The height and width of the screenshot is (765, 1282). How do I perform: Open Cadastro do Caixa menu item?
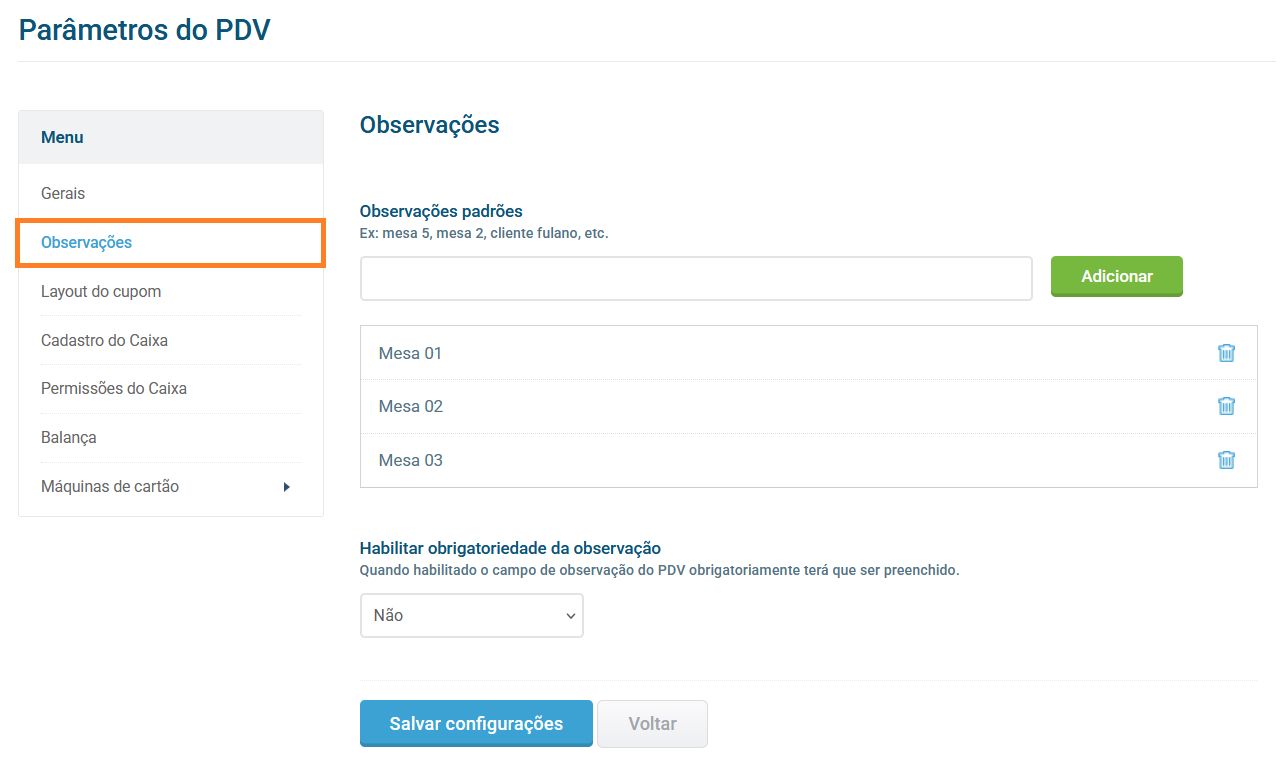(104, 341)
